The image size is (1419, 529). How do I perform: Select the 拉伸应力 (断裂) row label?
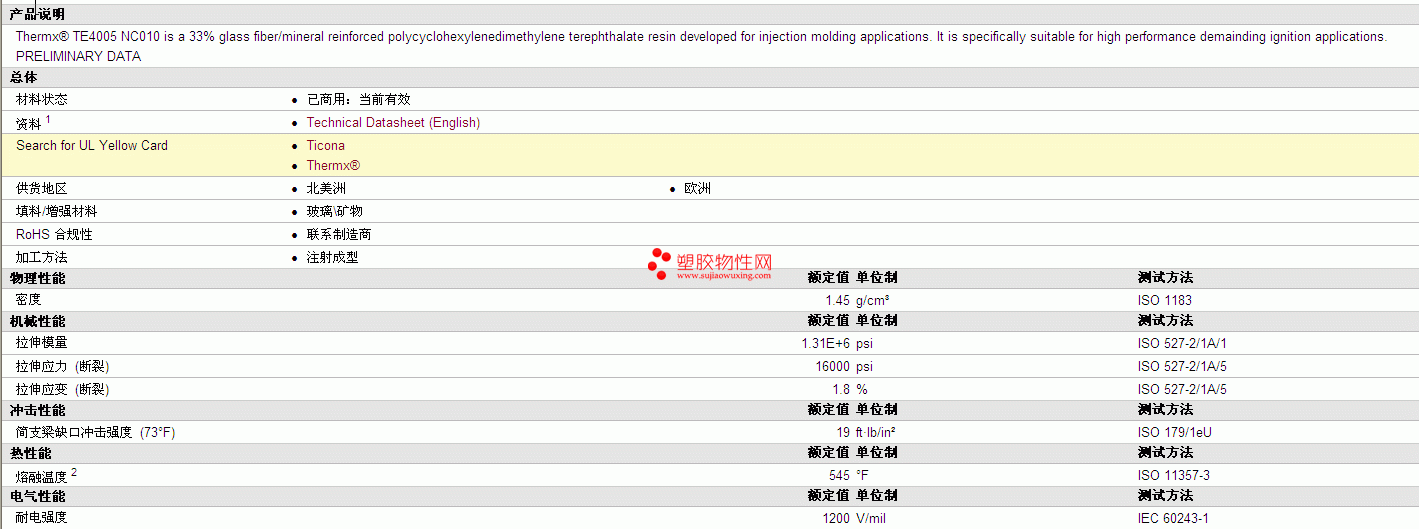pyautogui.click(x=63, y=366)
